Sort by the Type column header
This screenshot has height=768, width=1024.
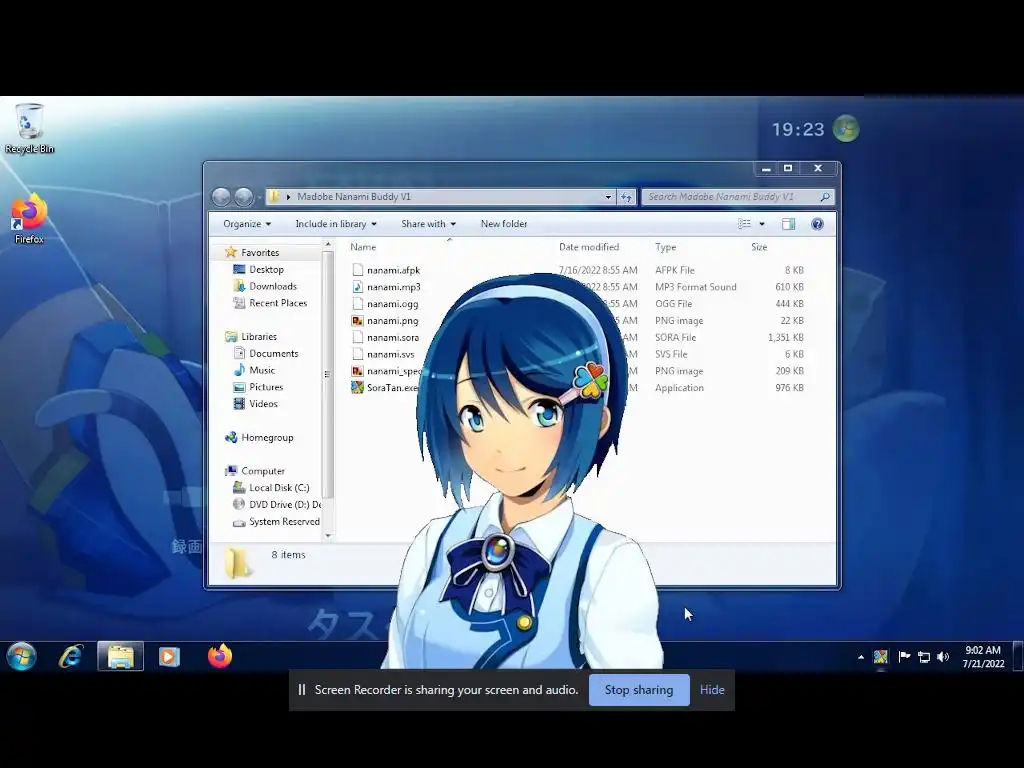pos(665,247)
